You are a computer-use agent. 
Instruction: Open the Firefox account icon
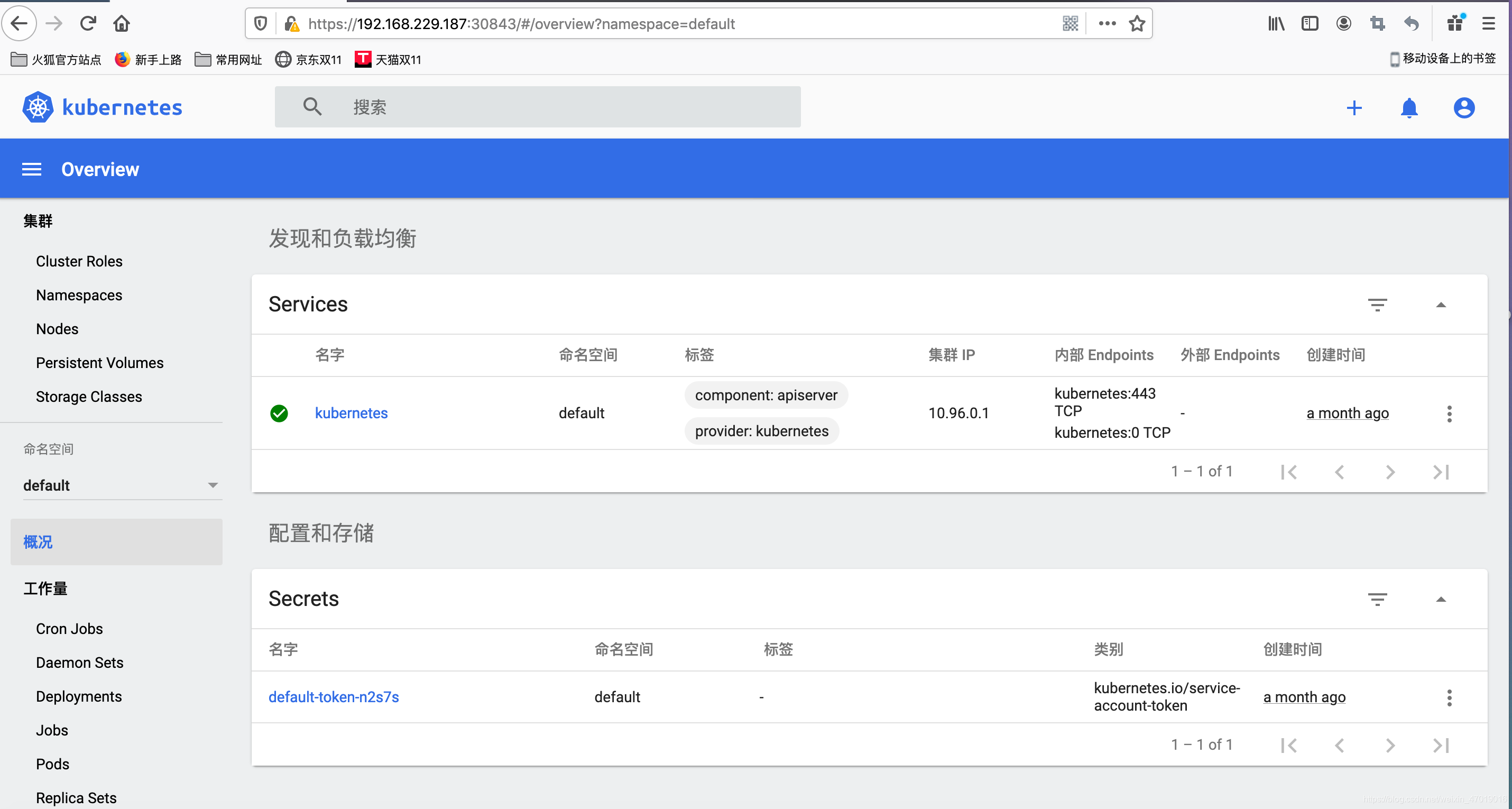pyautogui.click(x=1343, y=23)
